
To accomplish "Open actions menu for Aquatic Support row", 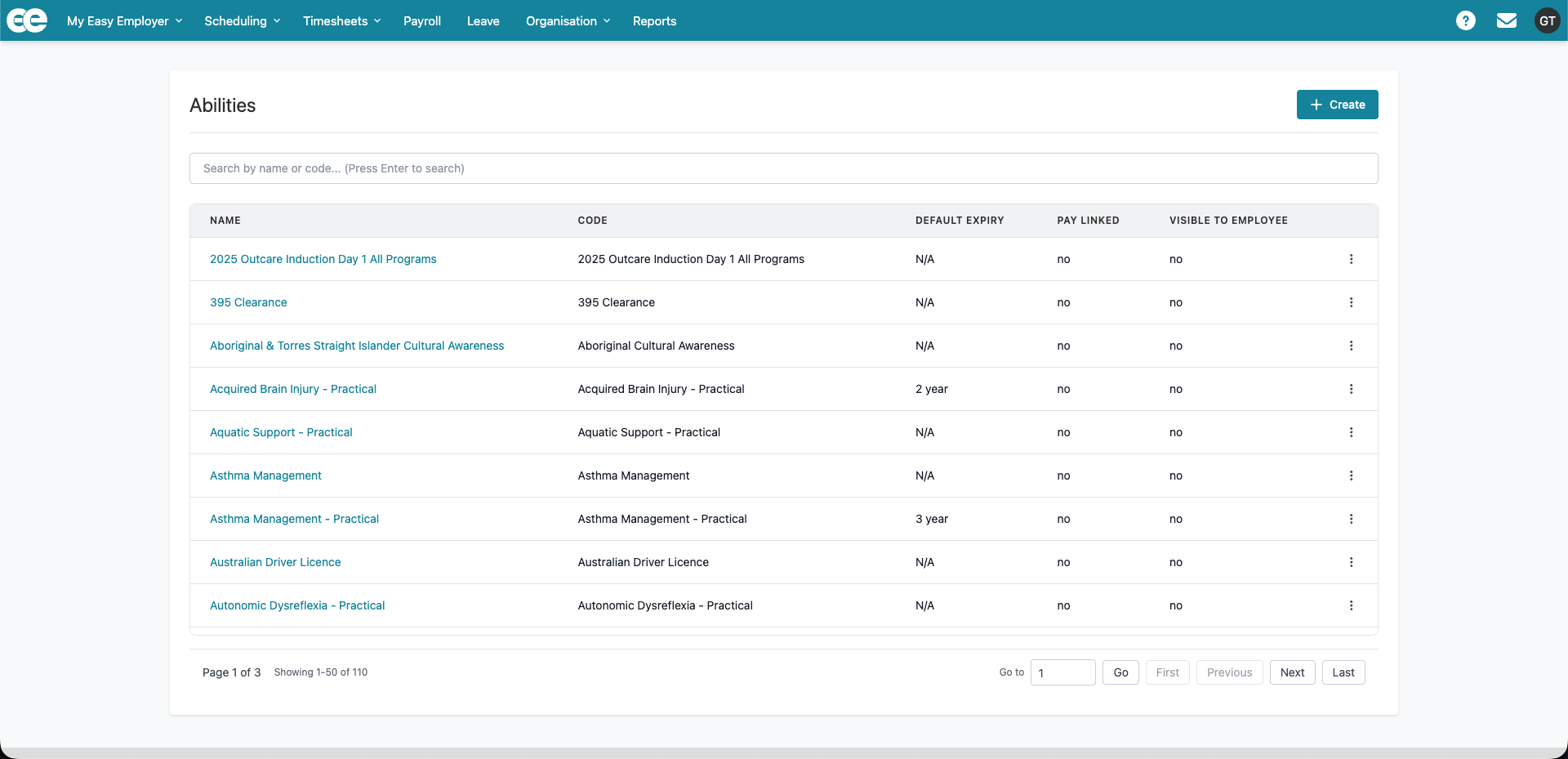I will (x=1351, y=432).
